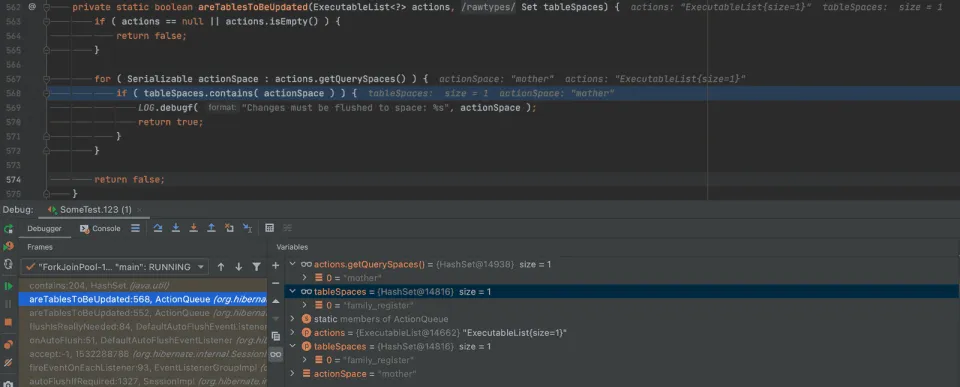Open View Breakpoints from debug sidebar

click(x=9, y=344)
